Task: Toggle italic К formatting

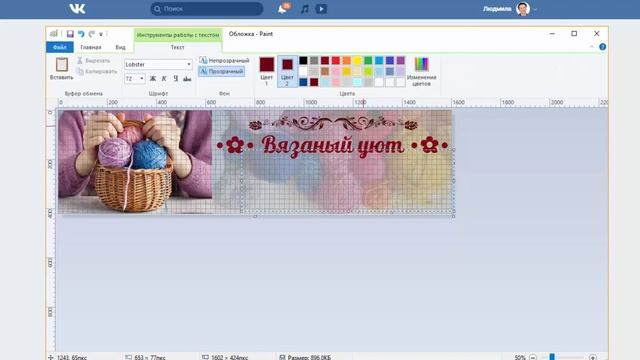Action: click(x=164, y=78)
